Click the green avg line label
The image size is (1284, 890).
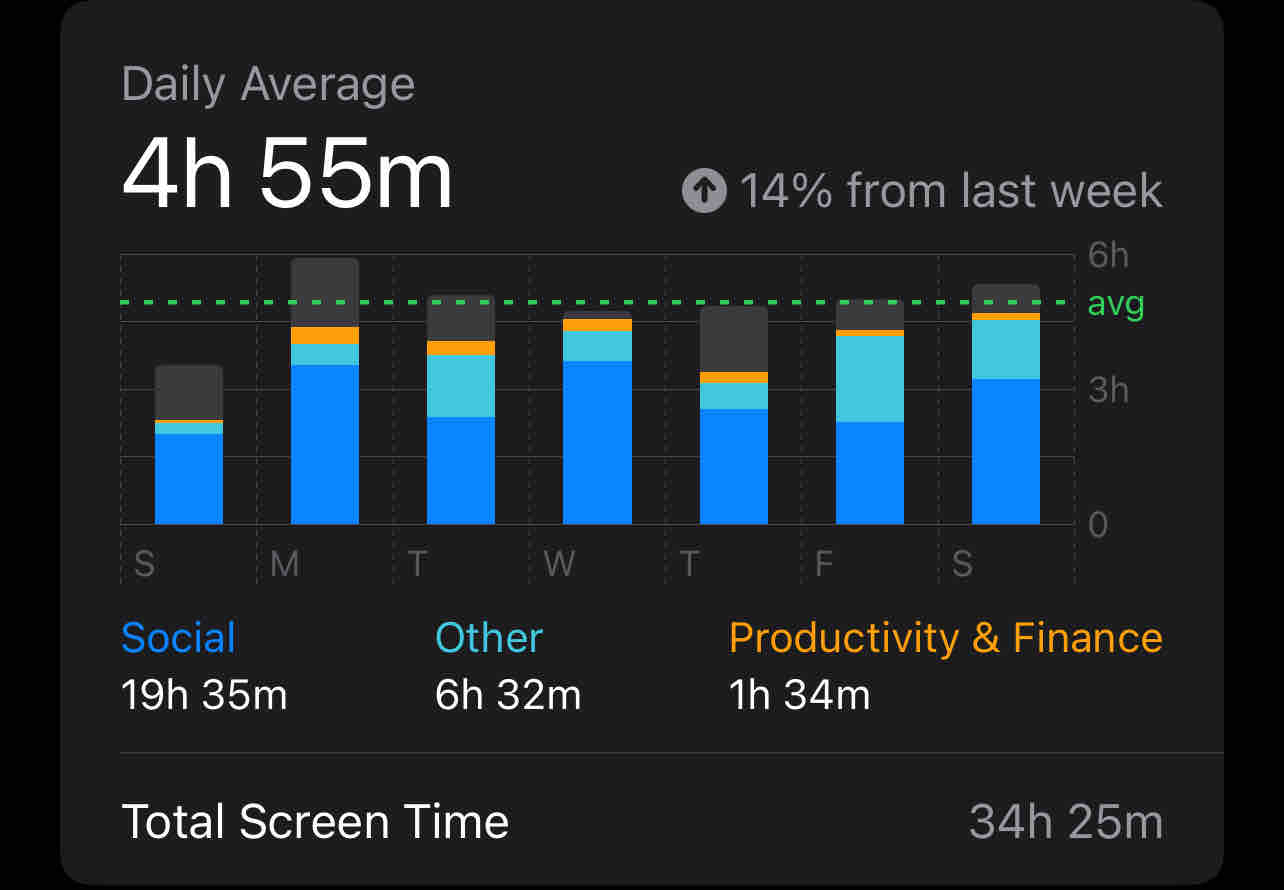click(1116, 303)
